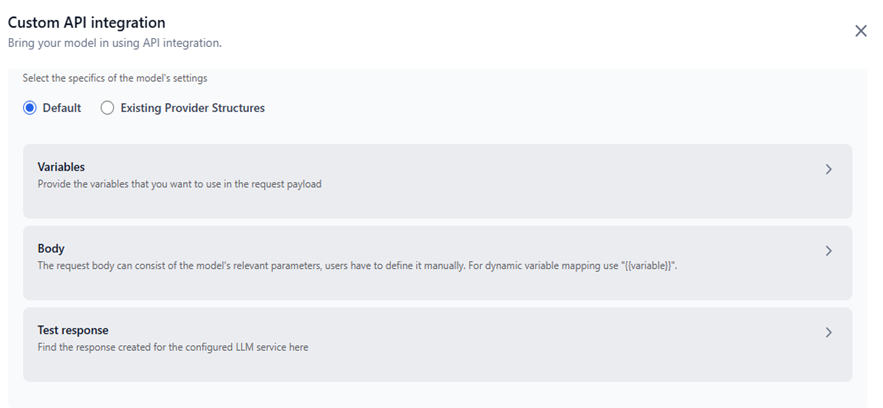Click the chevron arrow on the Body row
Image resolution: width=883 pixels, height=408 pixels.
(828, 251)
